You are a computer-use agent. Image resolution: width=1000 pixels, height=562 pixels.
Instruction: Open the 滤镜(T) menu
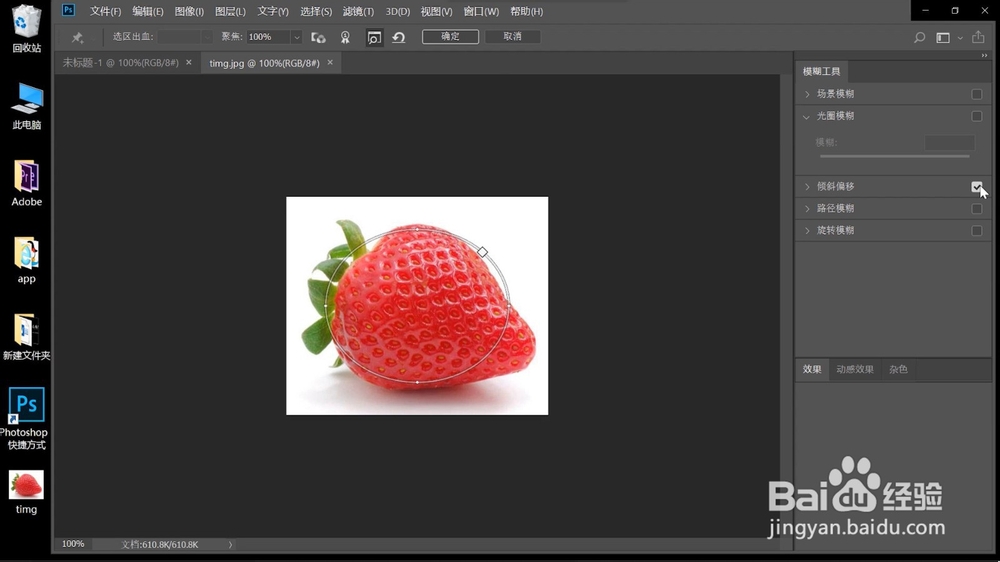tap(358, 11)
